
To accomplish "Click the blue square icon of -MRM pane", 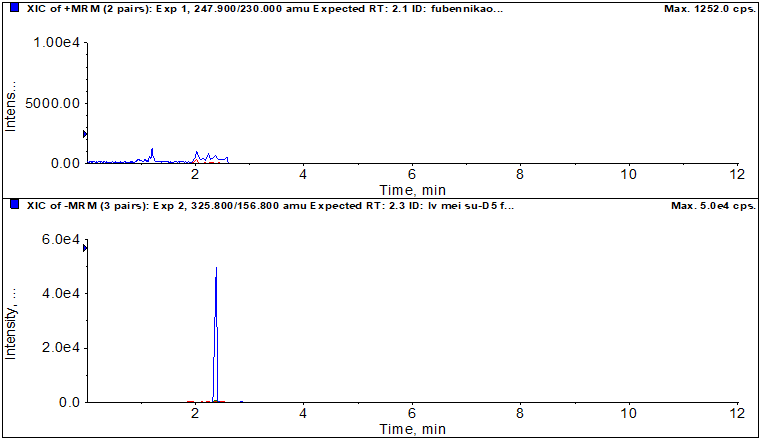I will point(15,205).
